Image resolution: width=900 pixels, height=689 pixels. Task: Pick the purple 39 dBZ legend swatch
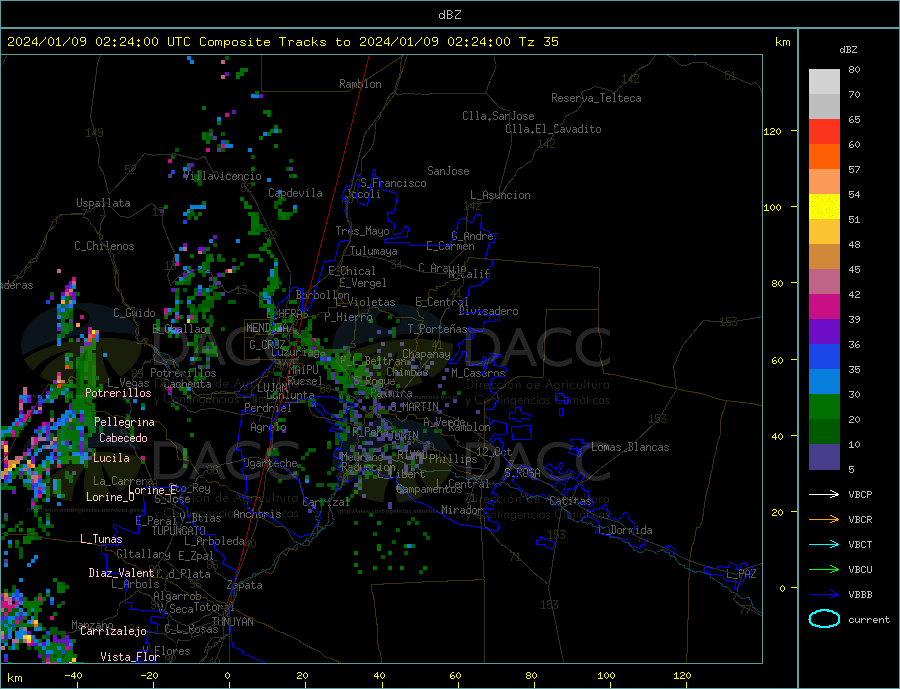(x=824, y=331)
